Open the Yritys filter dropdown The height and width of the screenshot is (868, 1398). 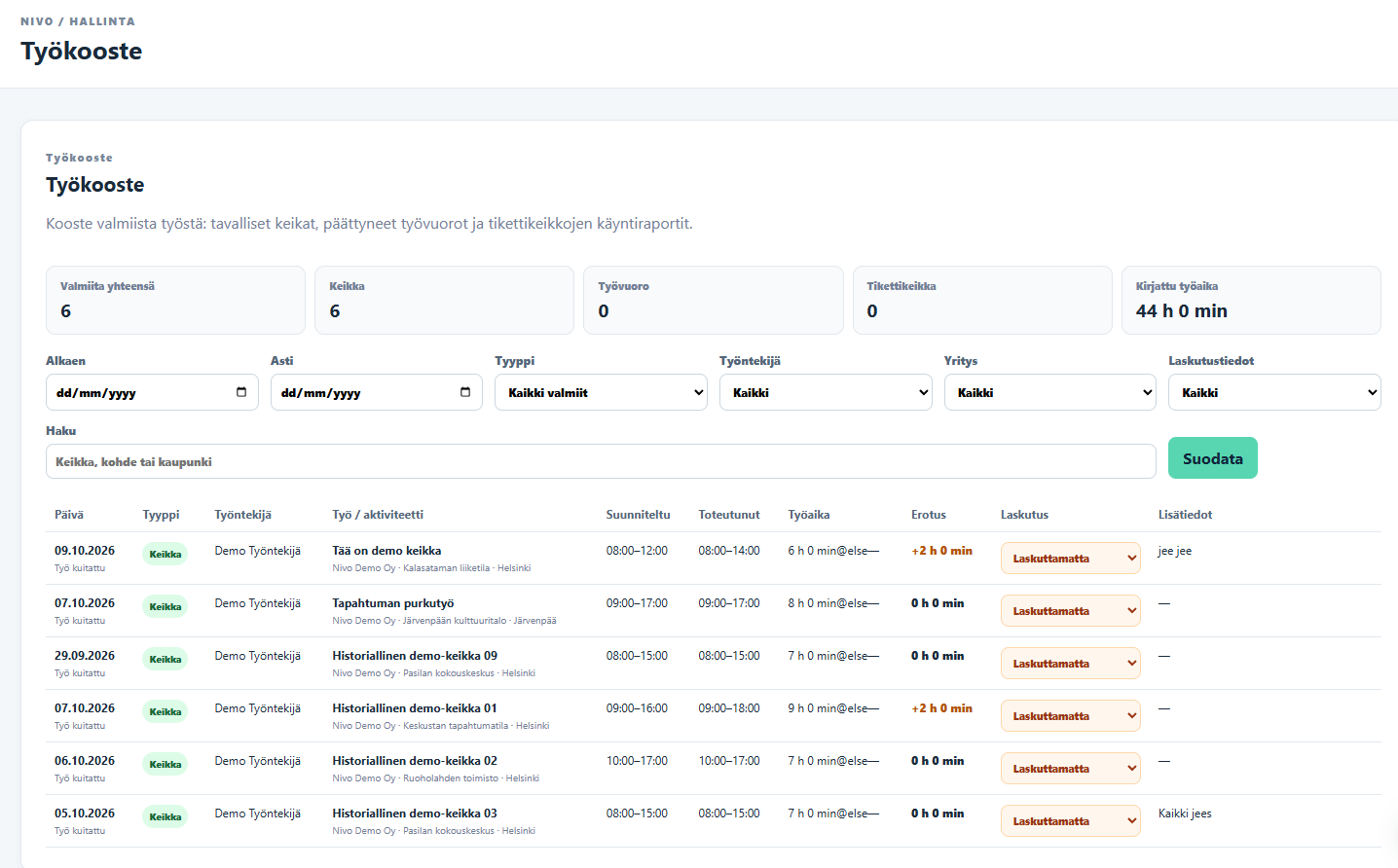pyautogui.click(x=1050, y=392)
